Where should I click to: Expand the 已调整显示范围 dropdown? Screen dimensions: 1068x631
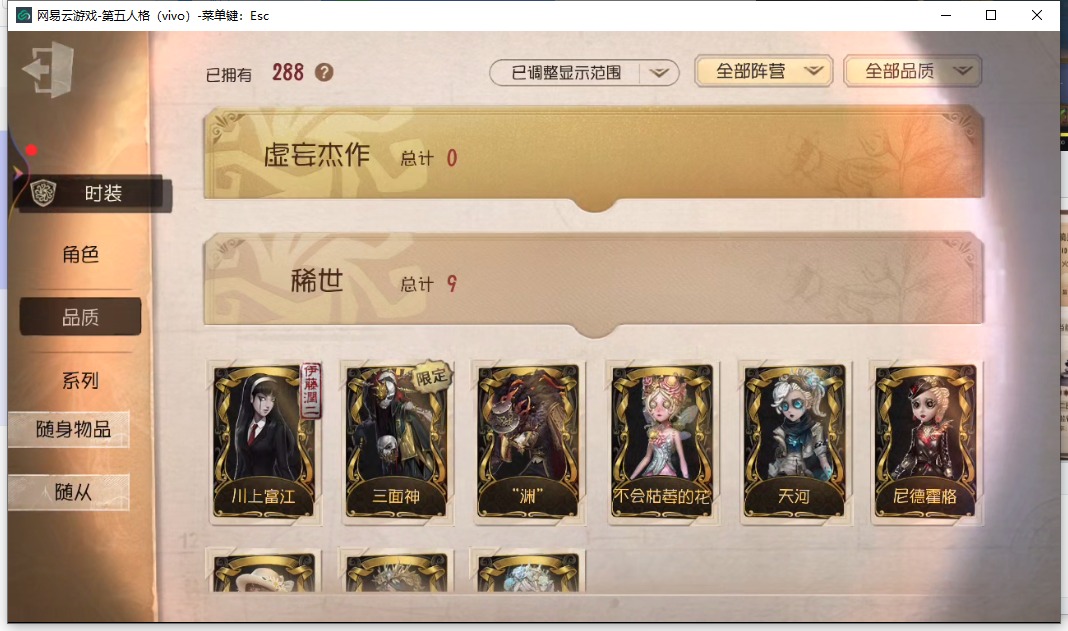tap(584, 72)
